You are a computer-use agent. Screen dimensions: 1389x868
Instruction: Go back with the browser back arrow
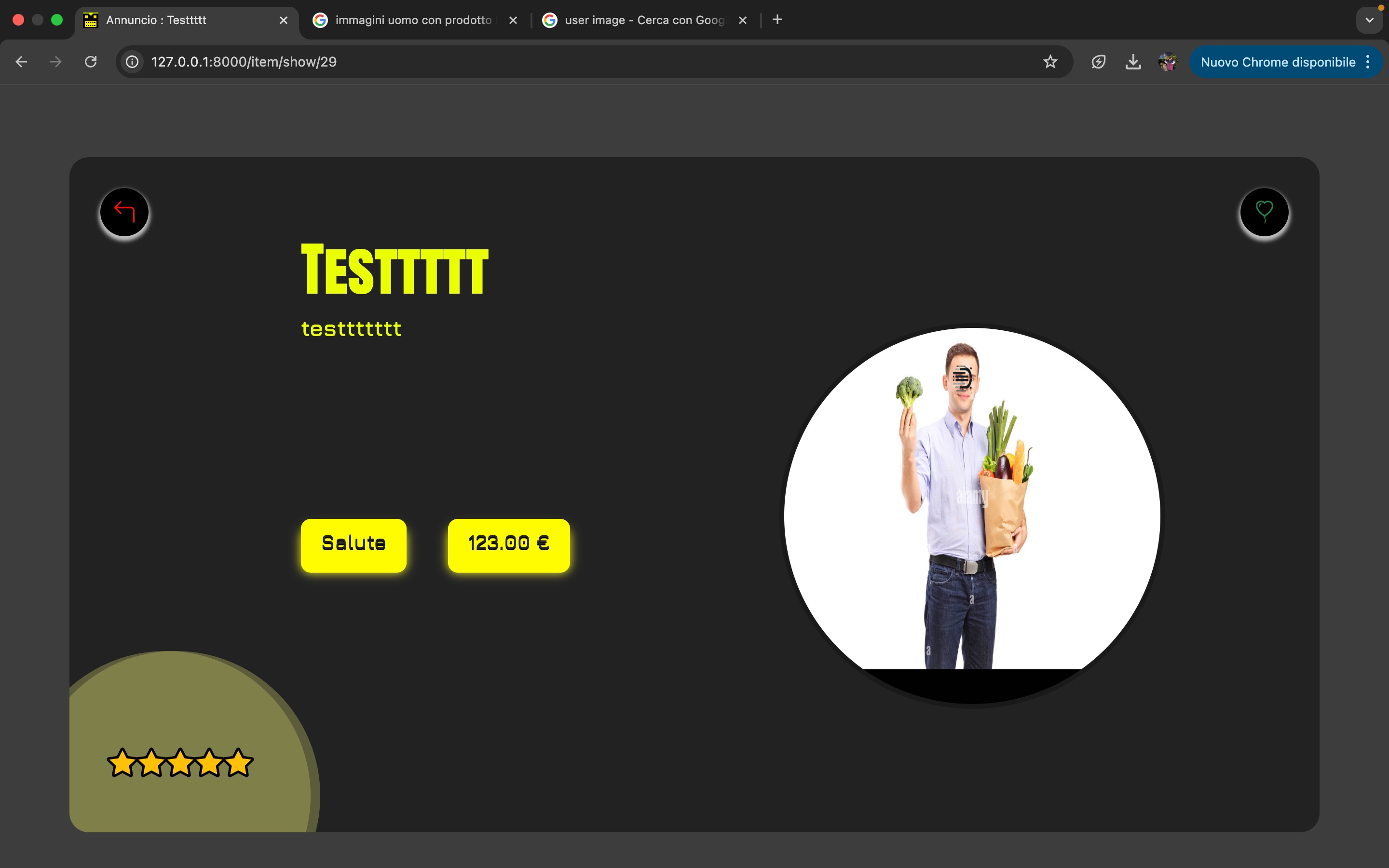point(21,62)
